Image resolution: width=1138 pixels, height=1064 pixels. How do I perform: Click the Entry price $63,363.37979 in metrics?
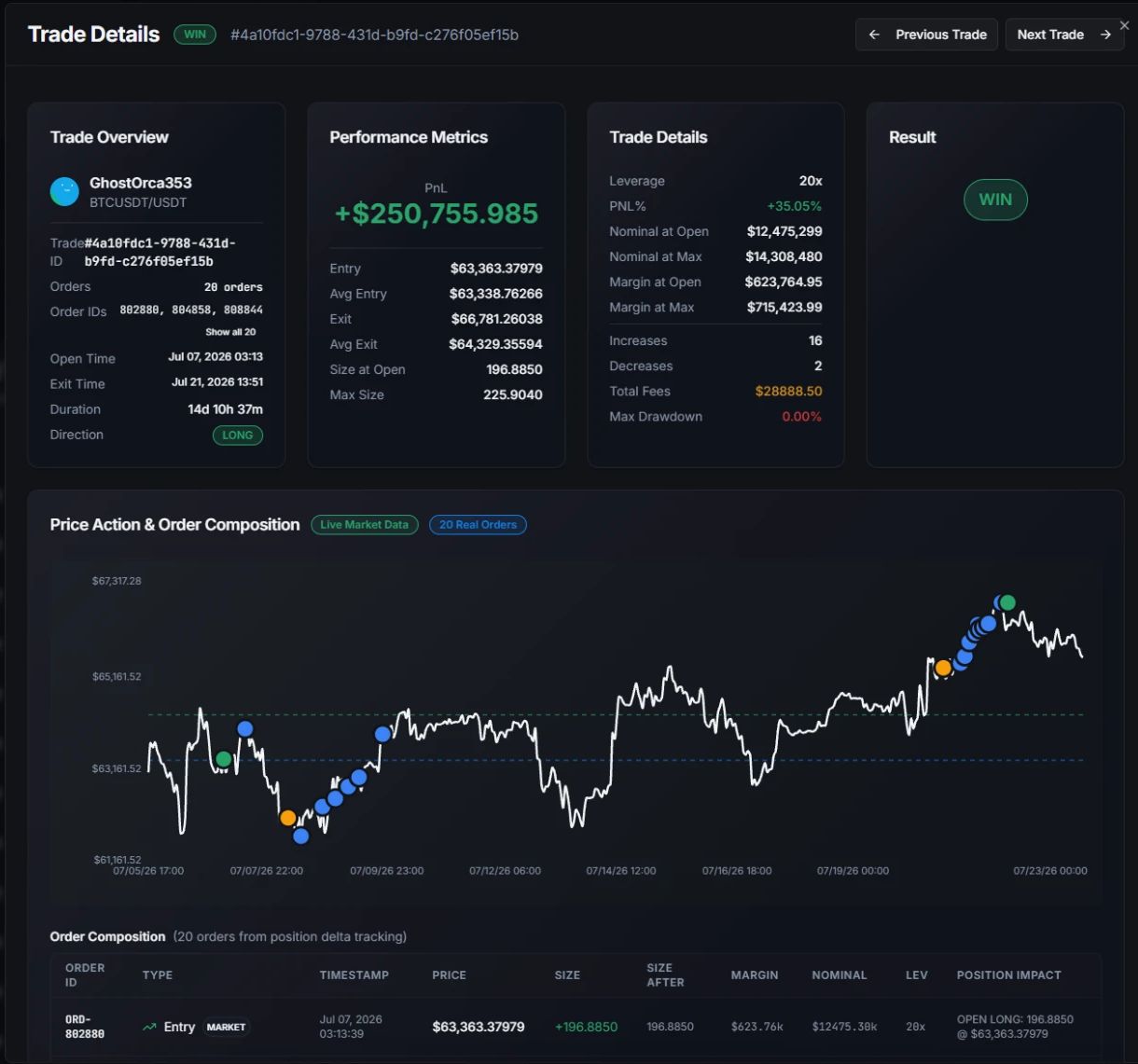[496, 269]
